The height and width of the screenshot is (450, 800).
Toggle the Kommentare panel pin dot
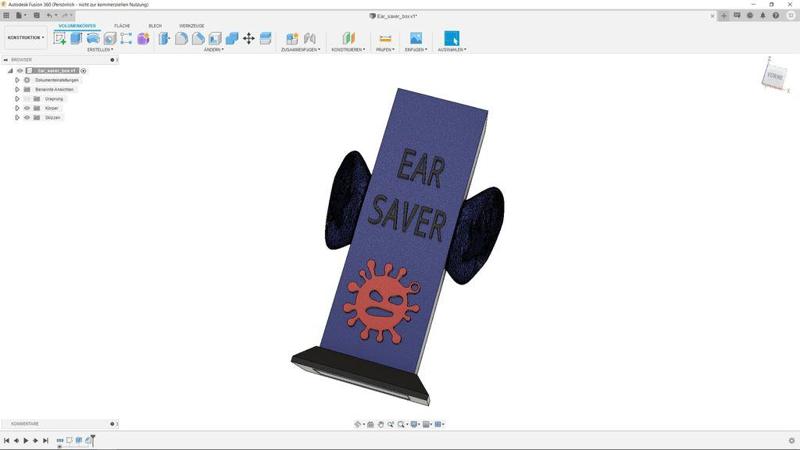tap(112, 423)
